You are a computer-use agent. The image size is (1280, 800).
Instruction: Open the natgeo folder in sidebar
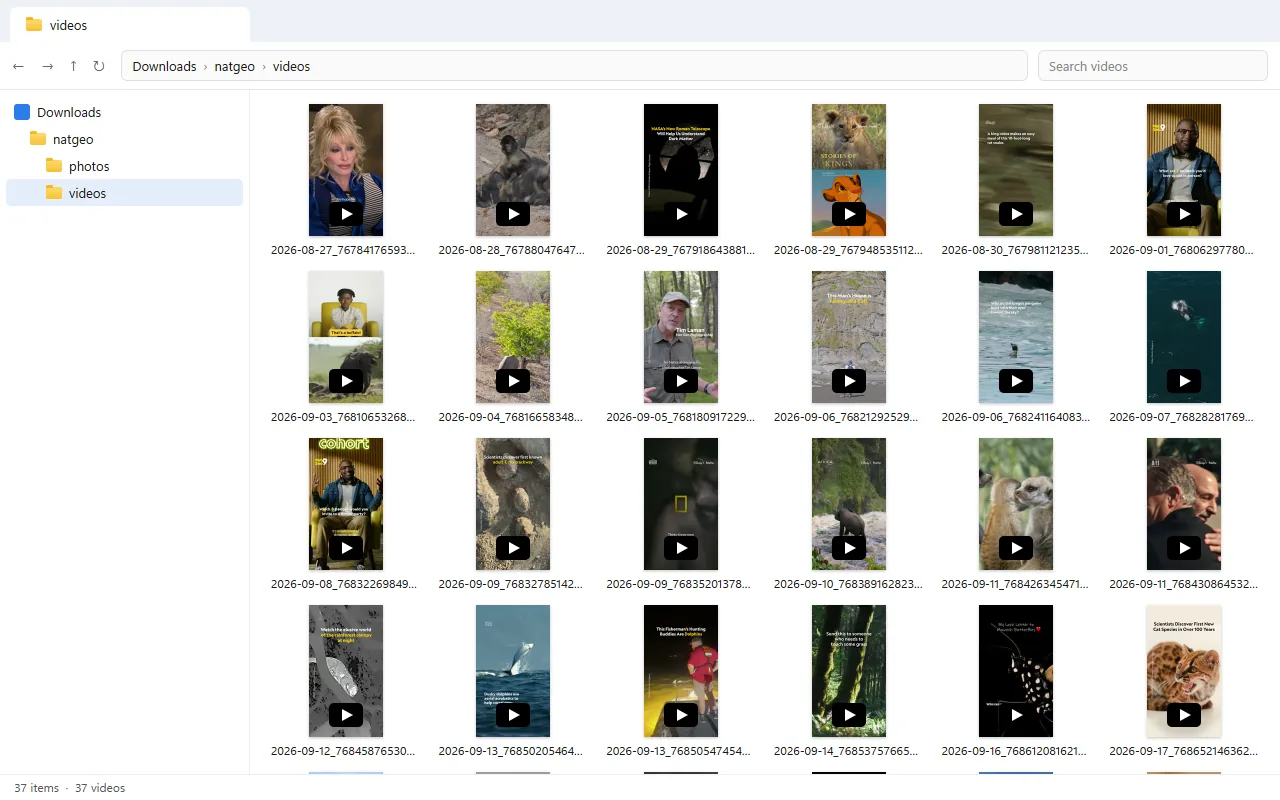coord(73,139)
